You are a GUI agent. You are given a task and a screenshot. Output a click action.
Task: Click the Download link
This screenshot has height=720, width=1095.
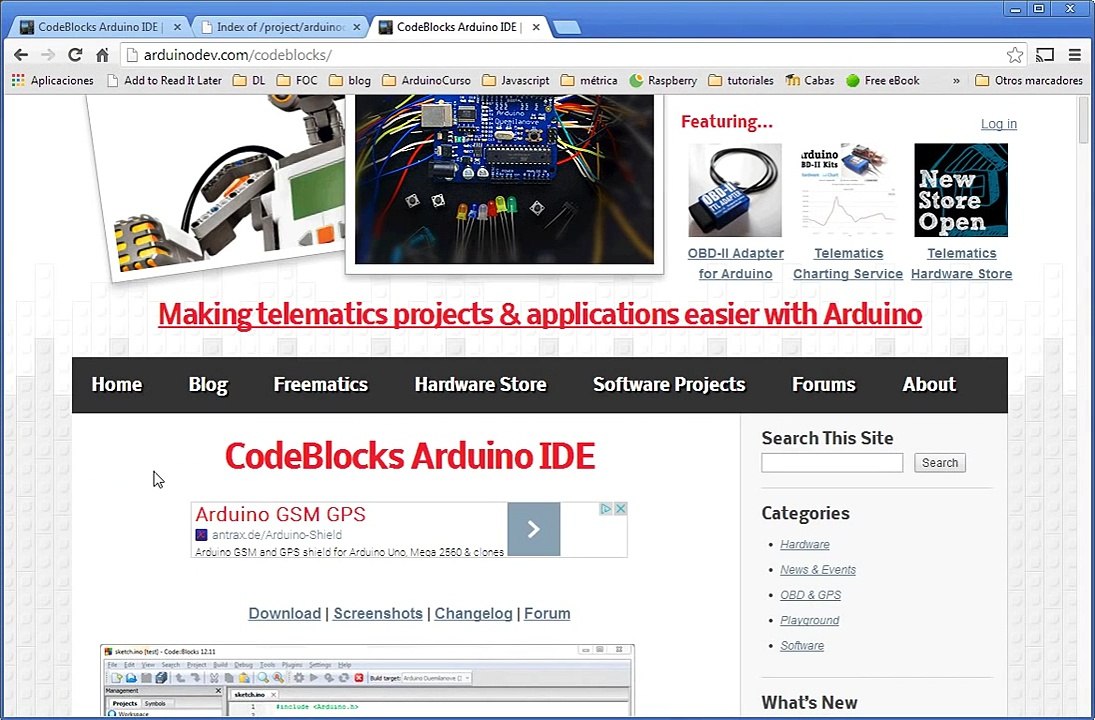pyautogui.click(x=284, y=613)
